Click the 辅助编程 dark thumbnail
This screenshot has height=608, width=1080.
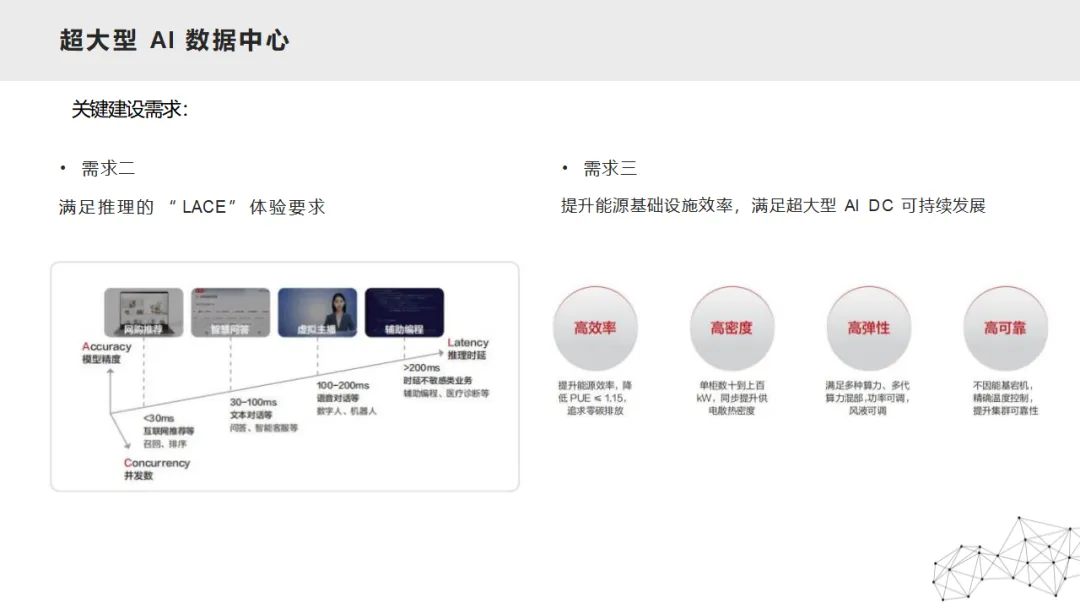click(x=404, y=313)
